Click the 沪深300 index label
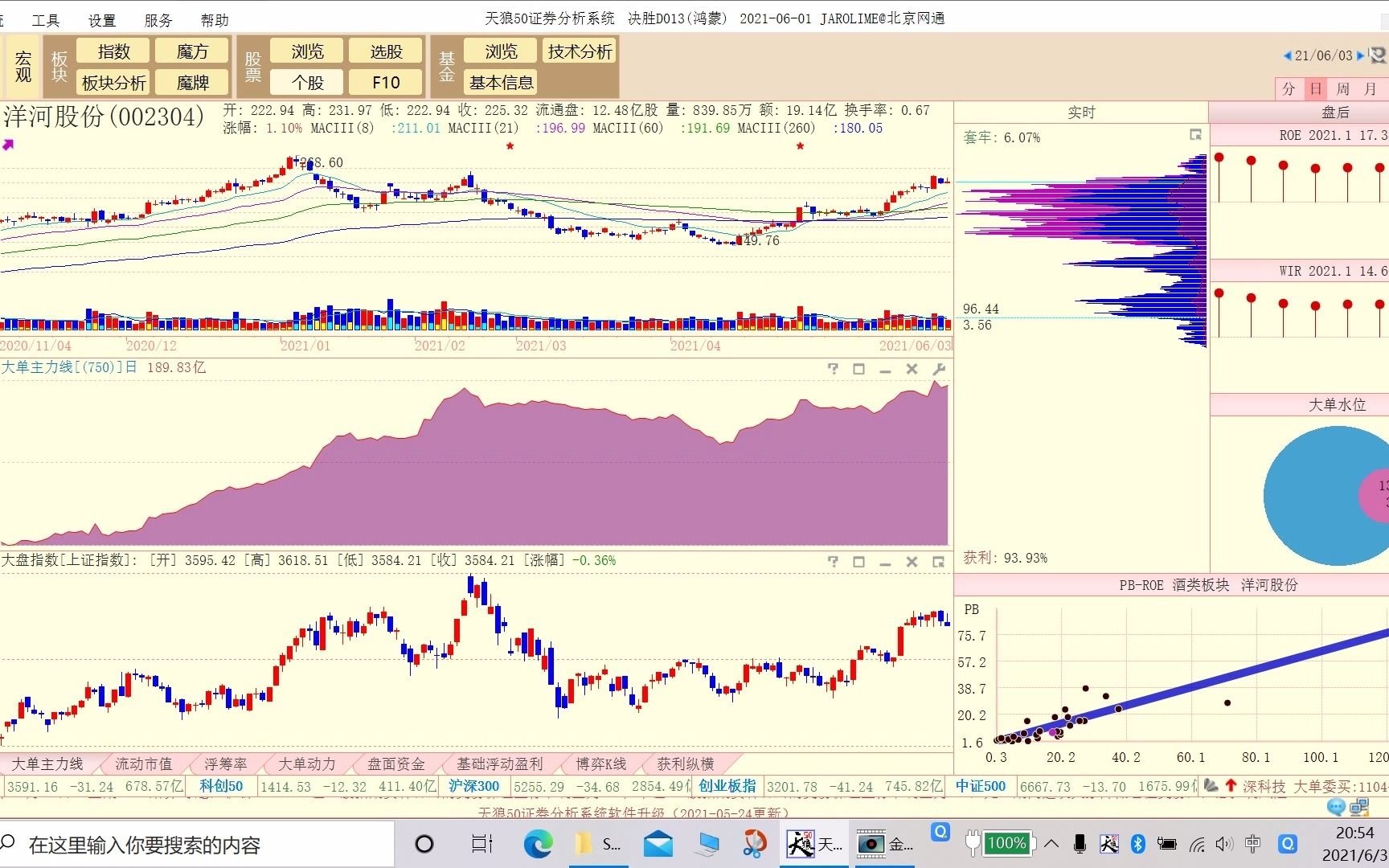This screenshot has height=868, width=1389. tap(474, 786)
